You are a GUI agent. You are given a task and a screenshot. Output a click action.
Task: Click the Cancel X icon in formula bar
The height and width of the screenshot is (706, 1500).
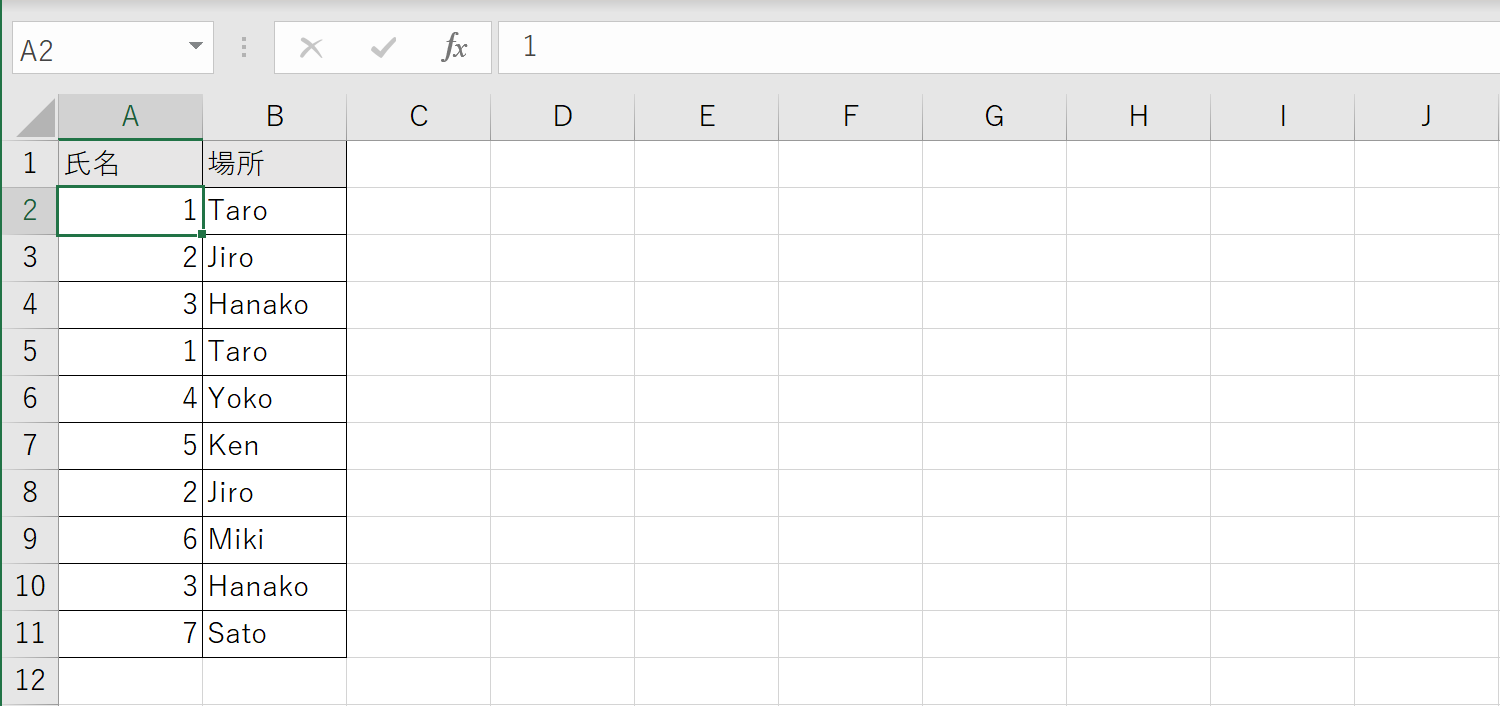coord(311,47)
